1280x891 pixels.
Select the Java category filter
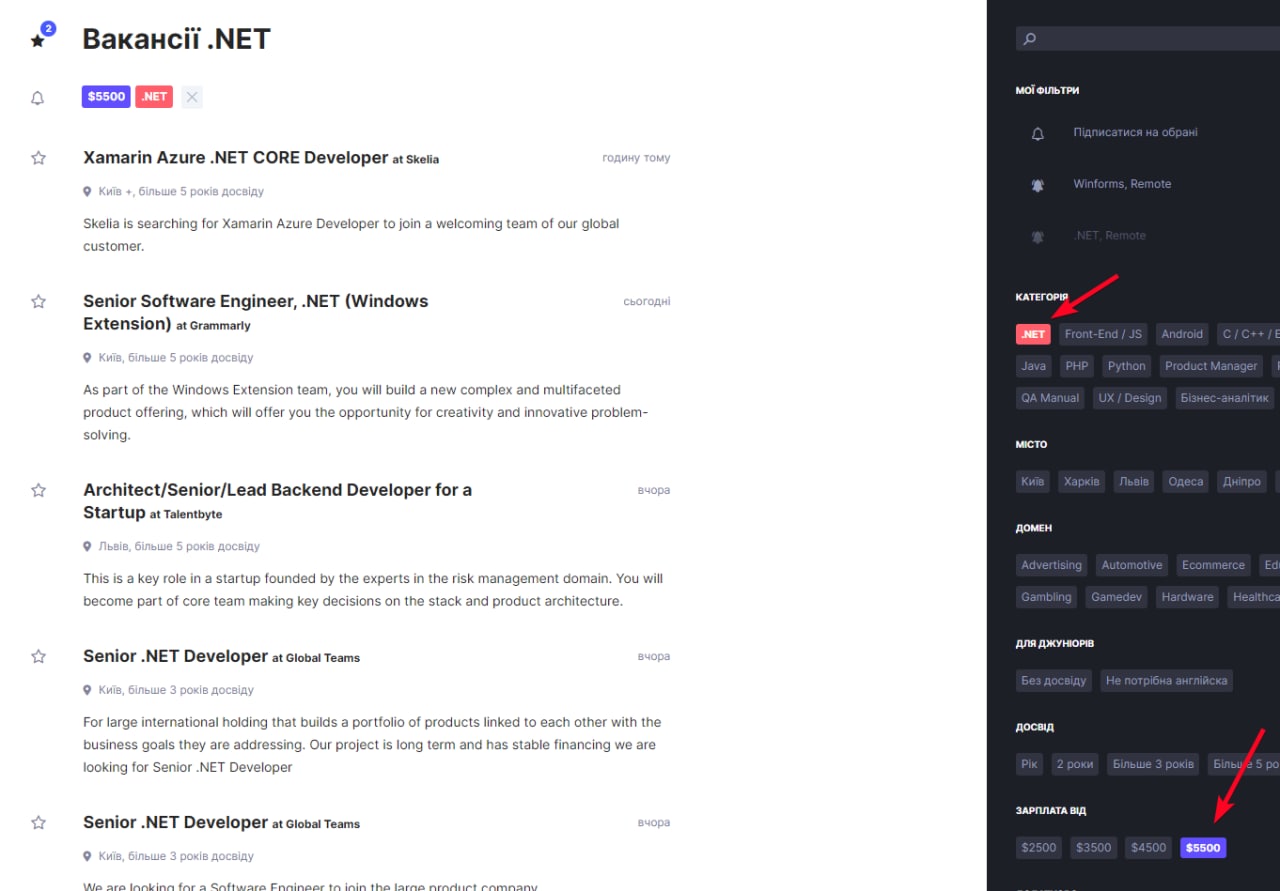click(x=1034, y=366)
